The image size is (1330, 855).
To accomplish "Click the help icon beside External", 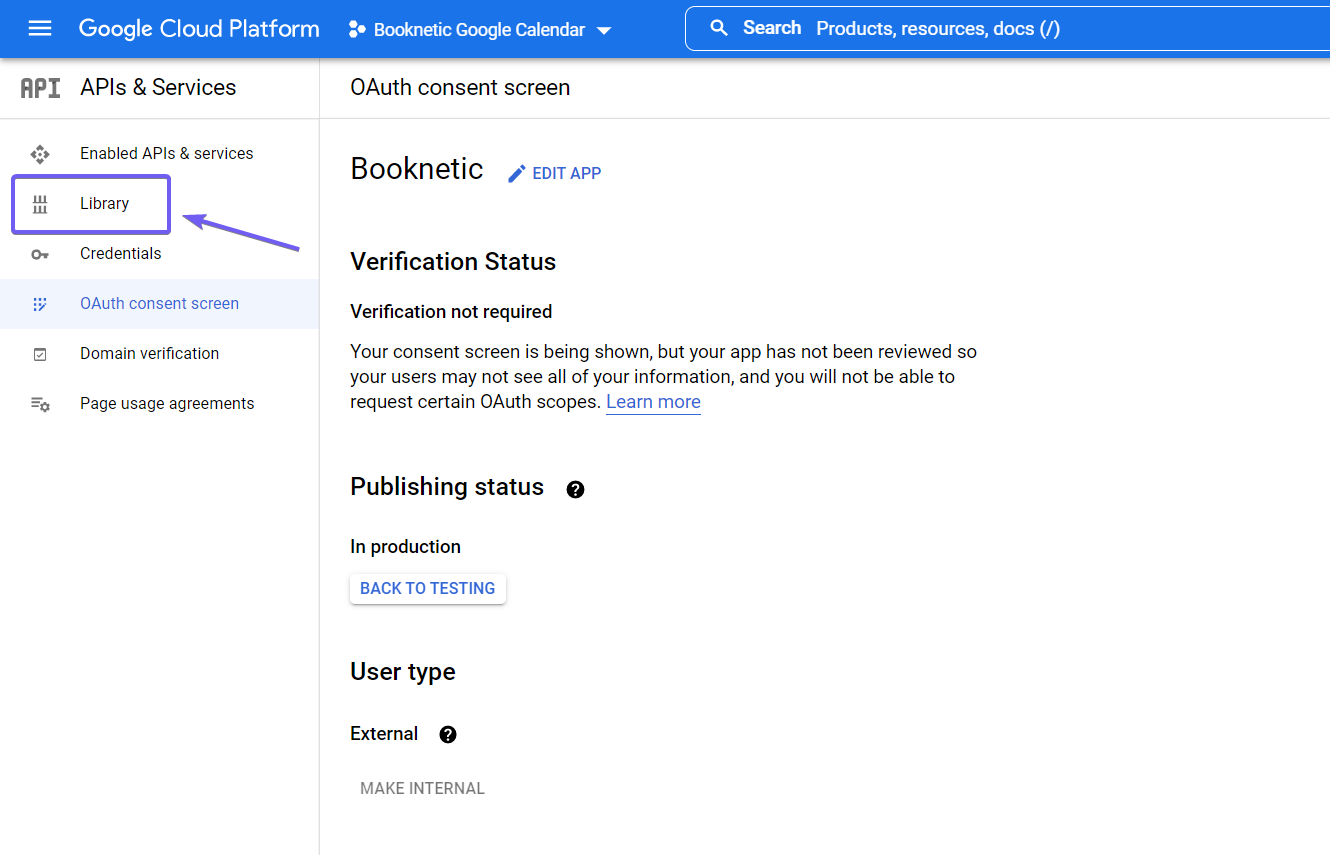I will tap(448, 735).
